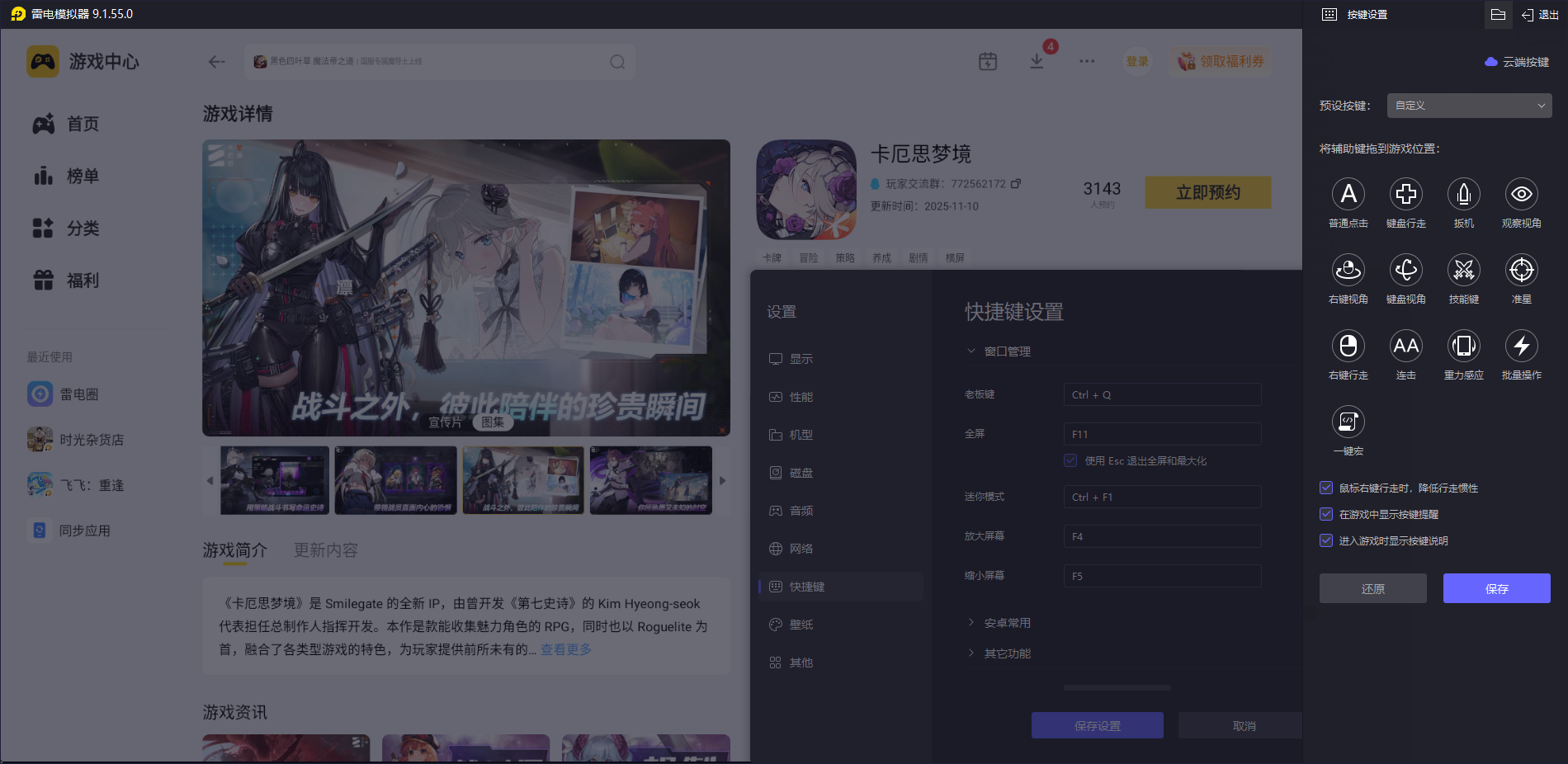Select the 右键行走 mouse walk icon
The width and height of the screenshot is (1568, 764).
click(x=1348, y=346)
